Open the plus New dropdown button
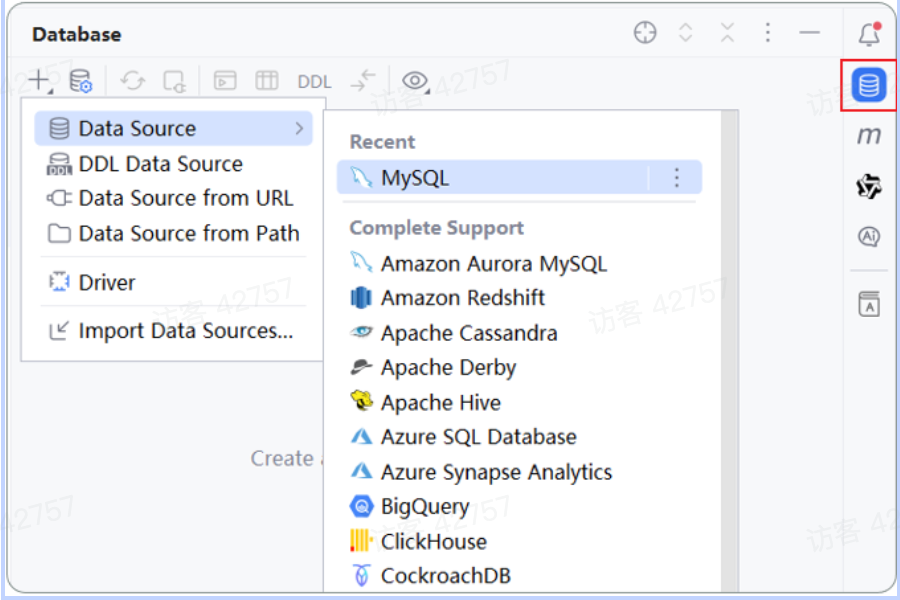The height and width of the screenshot is (600, 900). (x=38, y=80)
